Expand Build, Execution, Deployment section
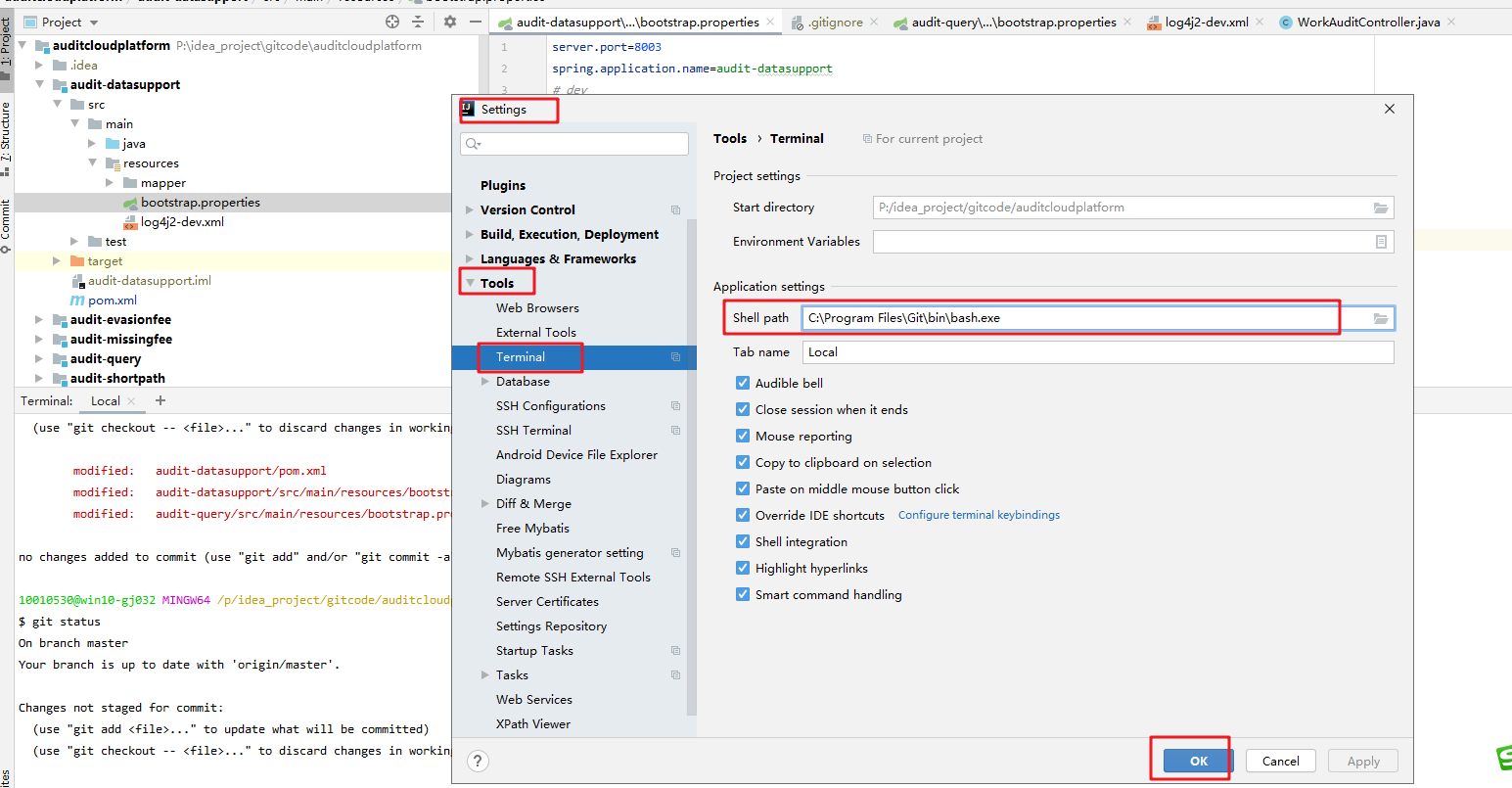Image resolution: width=1512 pixels, height=788 pixels. pyautogui.click(x=470, y=235)
